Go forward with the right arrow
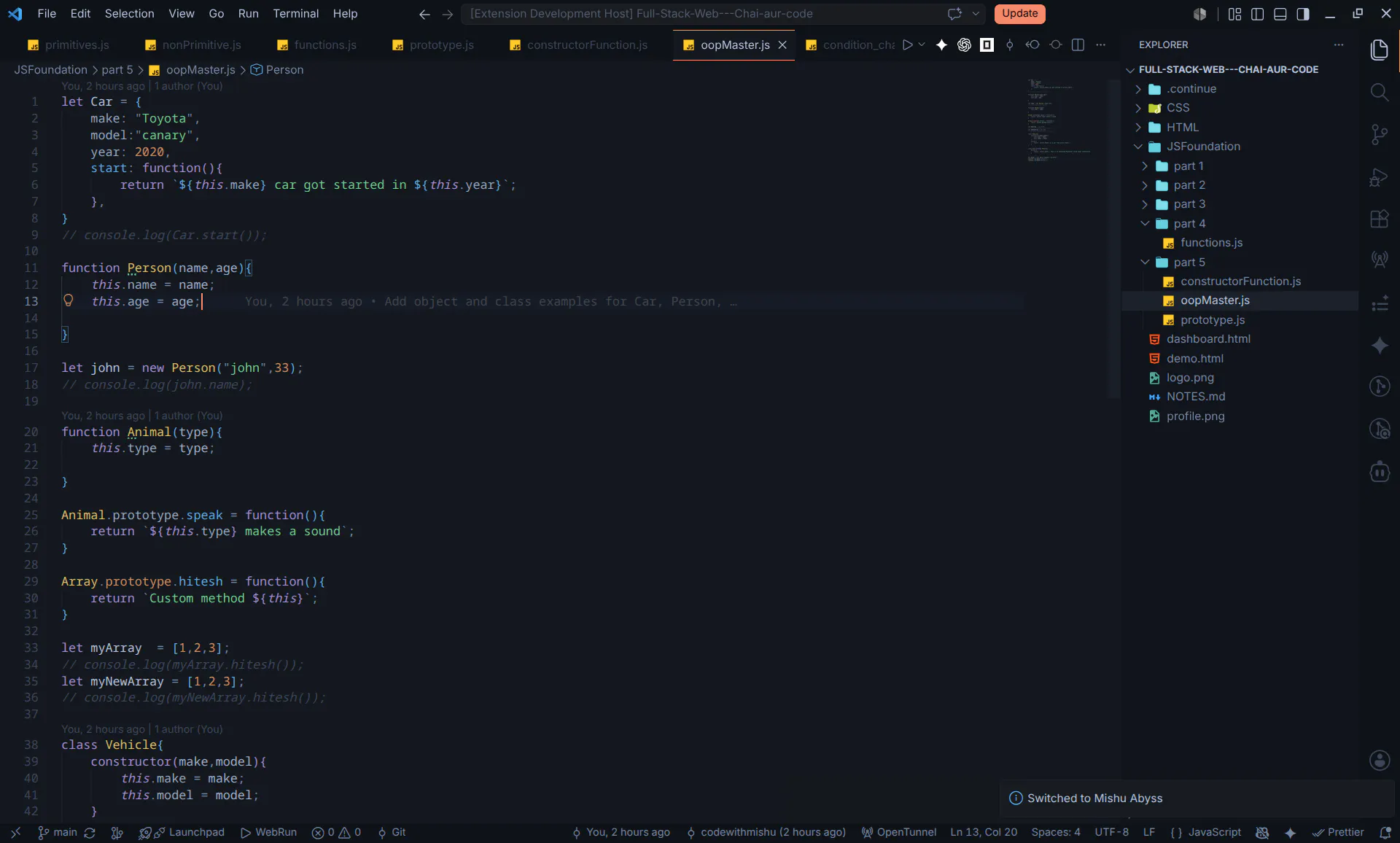The height and width of the screenshot is (843, 1400). [x=448, y=14]
